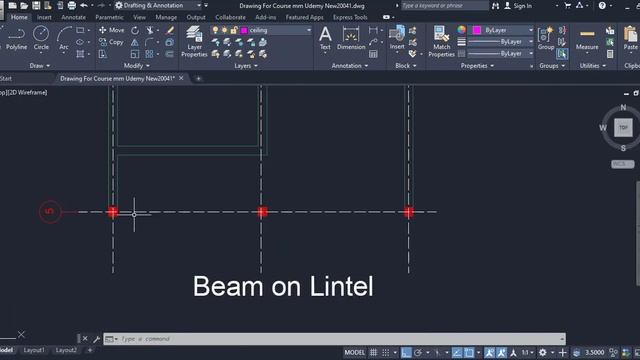Image resolution: width=640 pixels, height=360 pixels.
Task: Open the Parametric ribbon tab
Action: 109,17
